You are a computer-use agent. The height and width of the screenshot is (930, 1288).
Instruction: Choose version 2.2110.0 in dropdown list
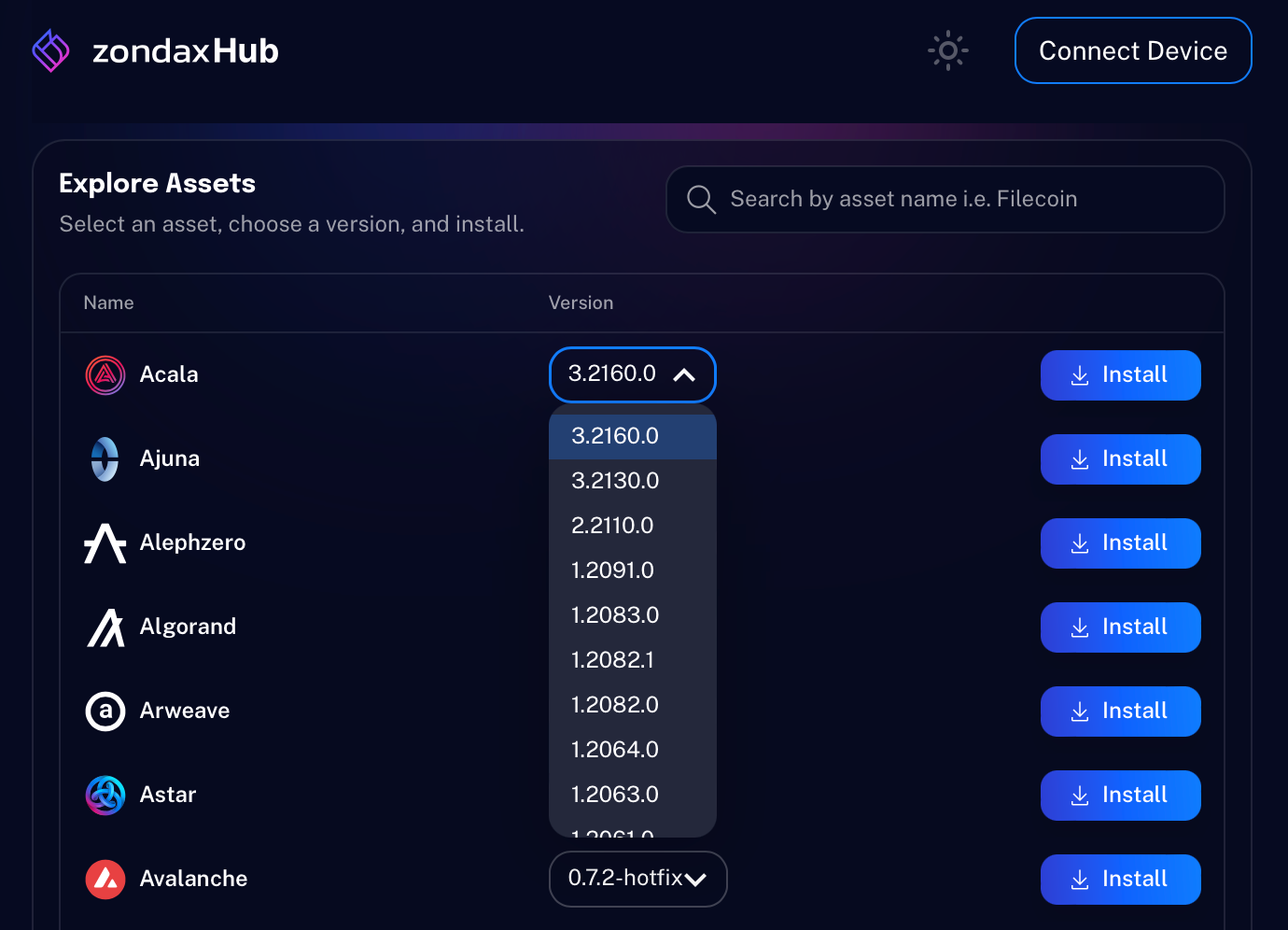tap(612, 526)
